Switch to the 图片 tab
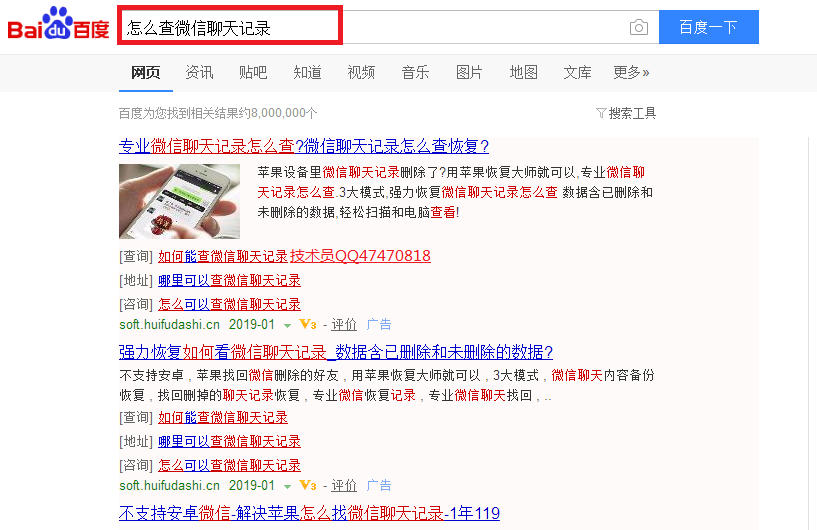The height and width of the screenshot is (530, 817). coord(469,72)
